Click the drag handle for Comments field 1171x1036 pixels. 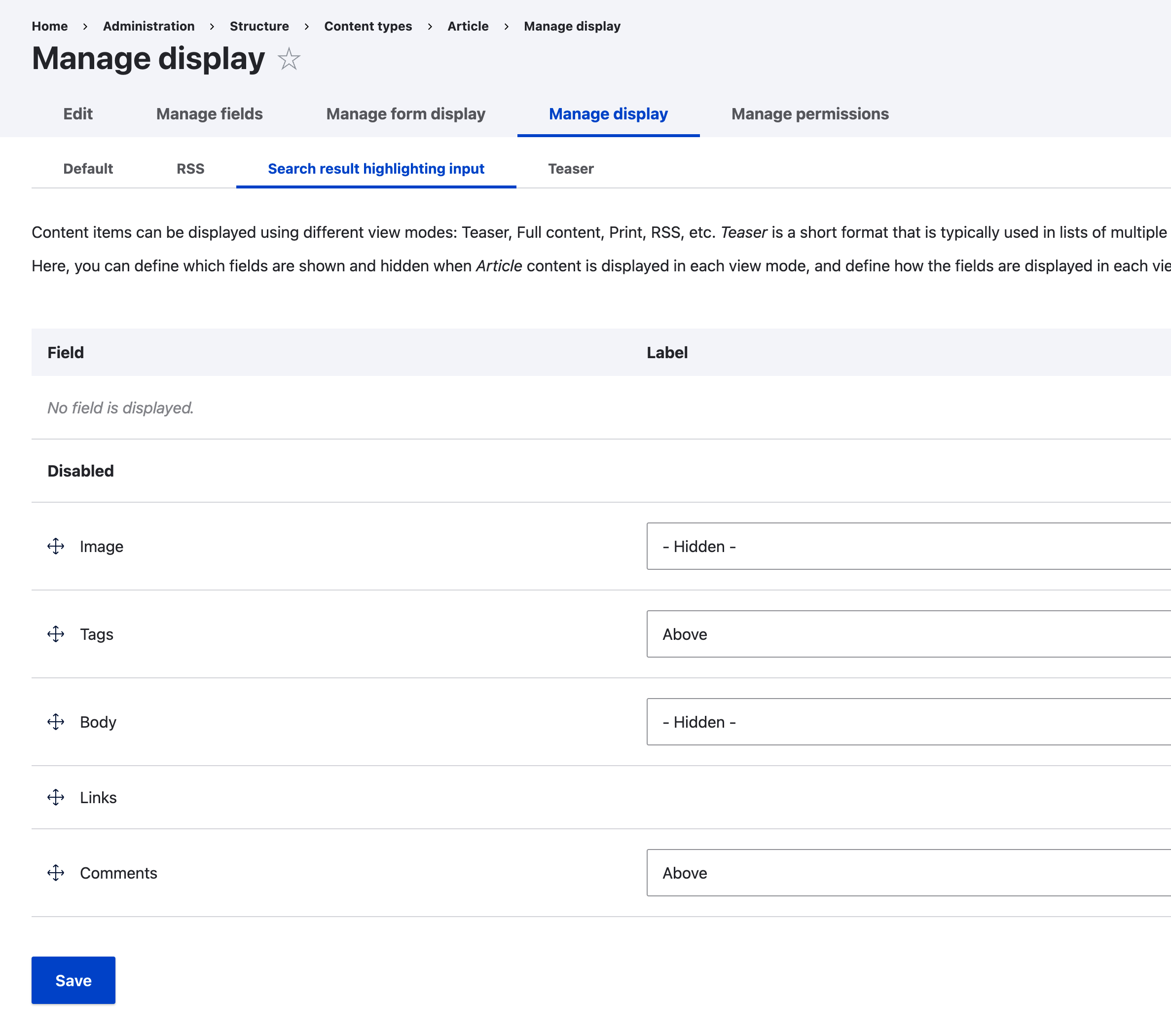coord(56,873)
